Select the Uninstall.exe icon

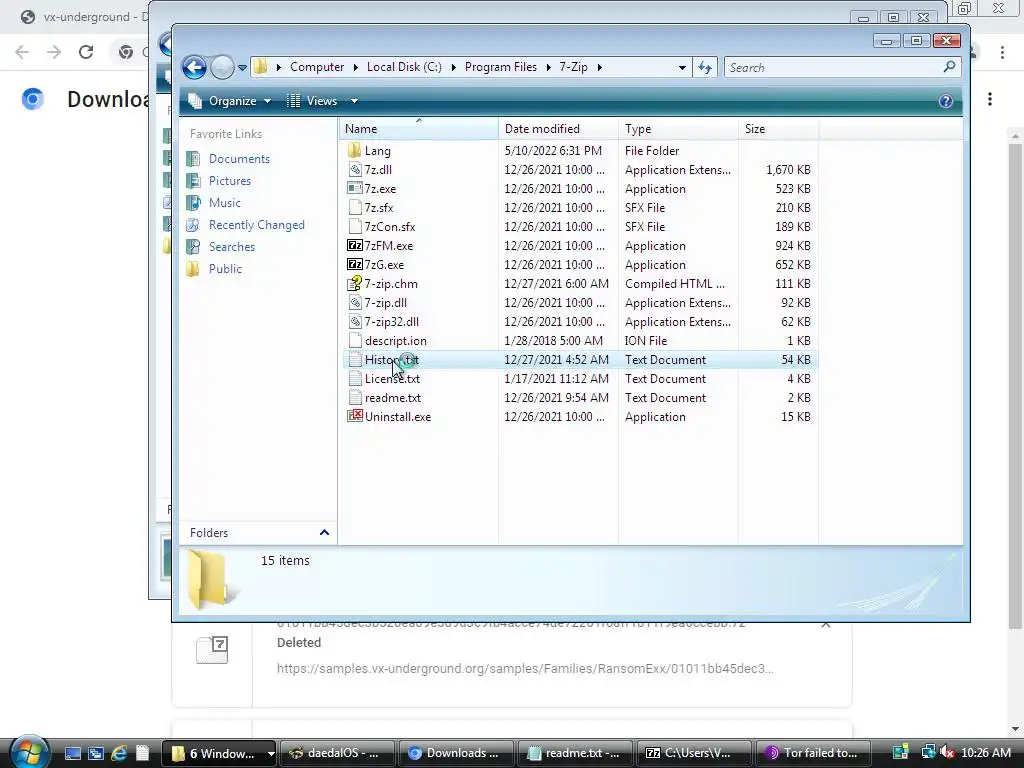tap(355, 417)
